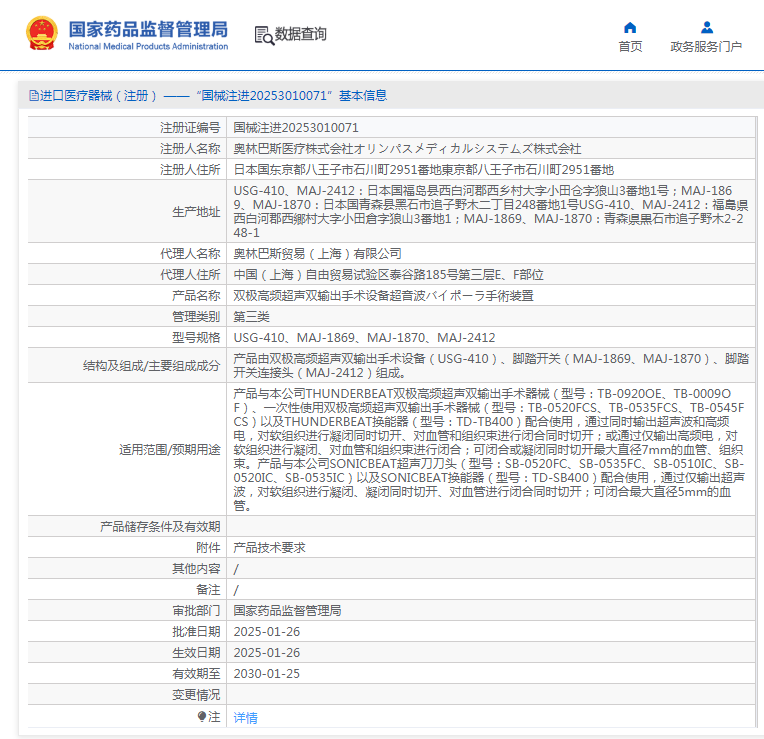This screenshot has width=764, height=739.
Task: Click the 注册证编号 row label
Action: point(190,128)
